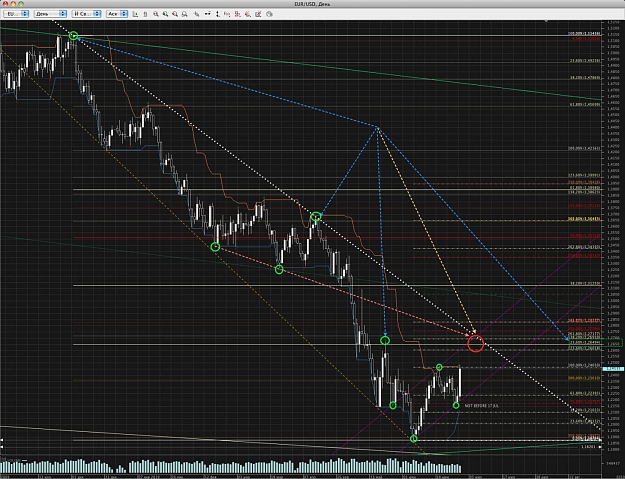Click the first magnifier zoom icon
Screen dimensions: 625x479
tap(156, 14)
